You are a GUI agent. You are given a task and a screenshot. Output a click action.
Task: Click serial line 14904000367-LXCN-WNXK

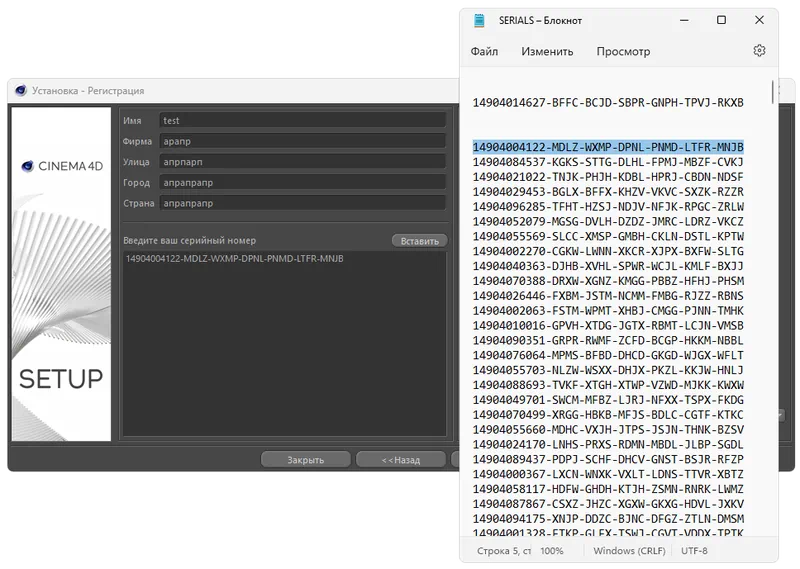tap(608, 474)
